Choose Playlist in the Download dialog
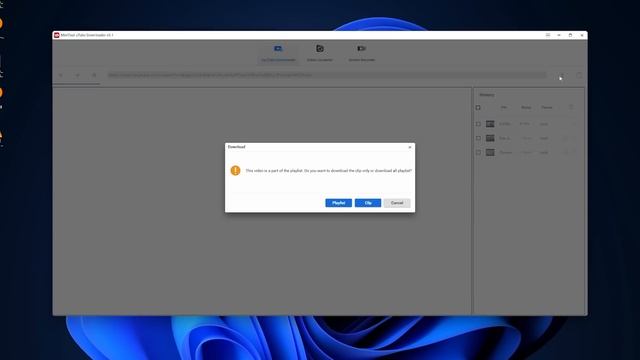 click(338, 203)
